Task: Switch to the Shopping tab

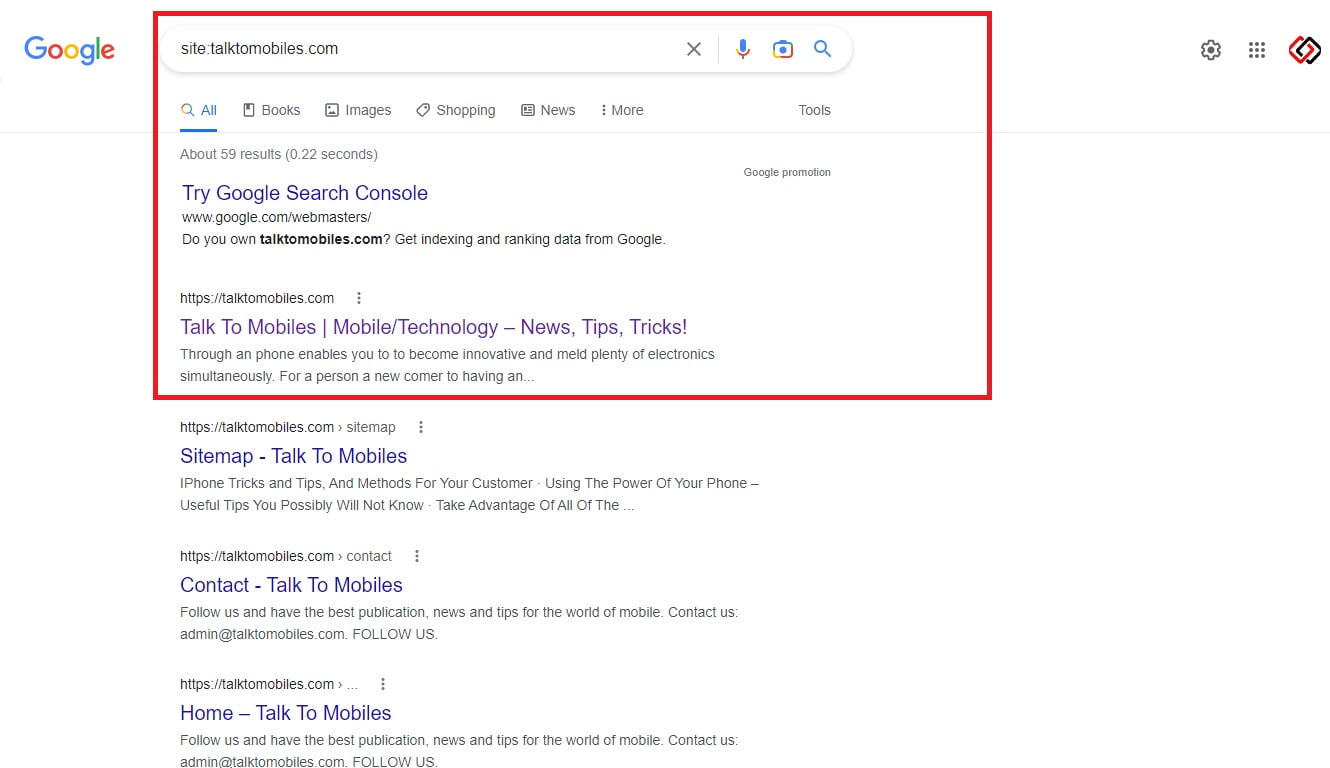Action: (x=456, y=110)
